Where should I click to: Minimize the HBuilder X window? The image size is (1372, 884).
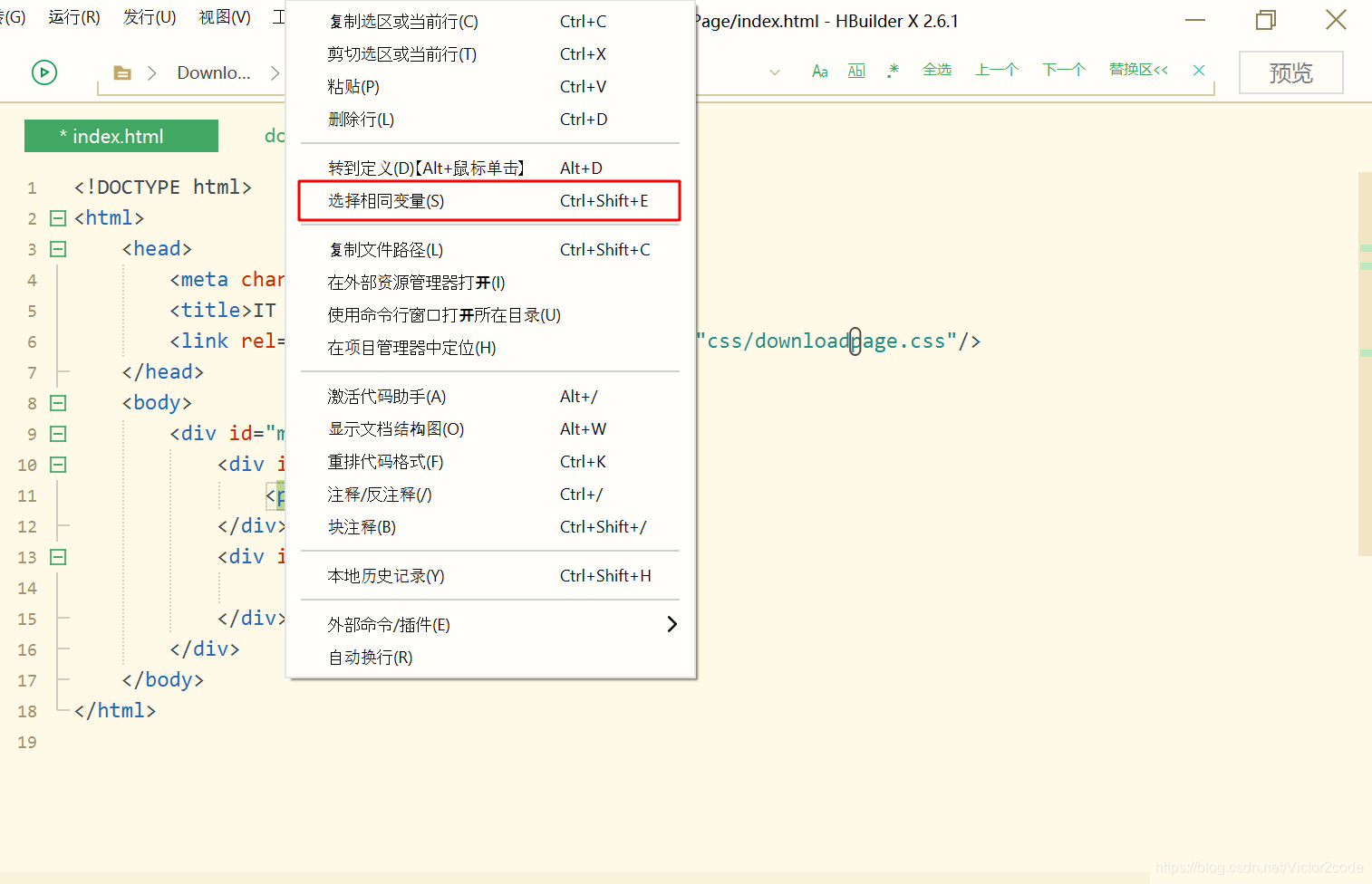(x=1195, y=20)
